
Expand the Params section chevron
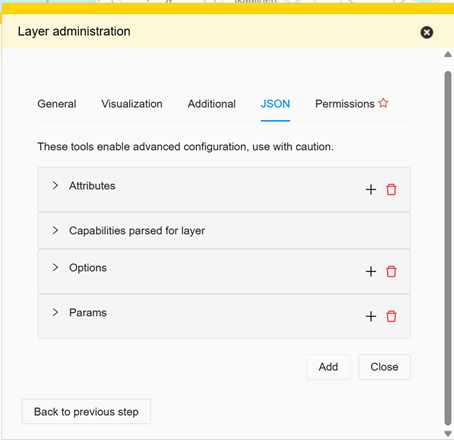tap(55, 312)
